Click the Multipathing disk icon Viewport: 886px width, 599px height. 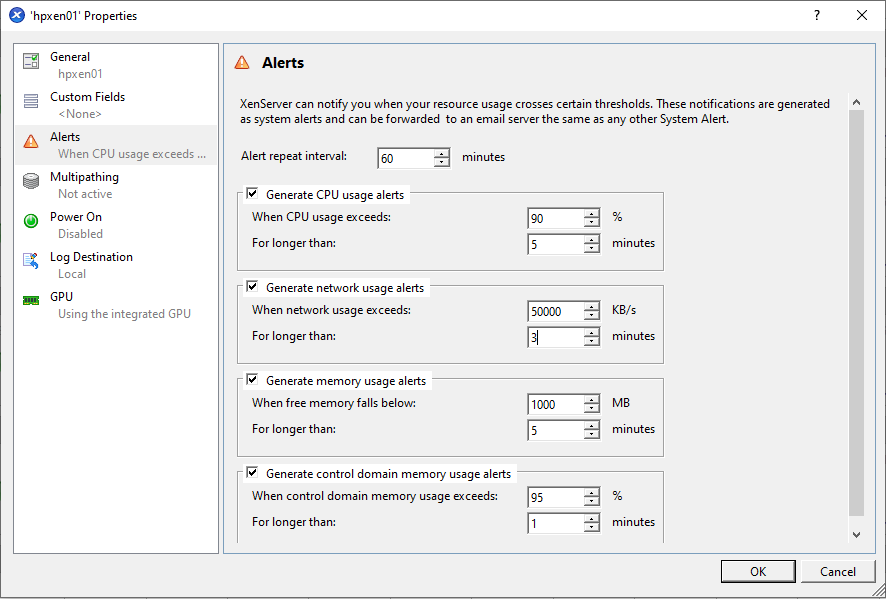pyautogui.click(x=32, y=182)
